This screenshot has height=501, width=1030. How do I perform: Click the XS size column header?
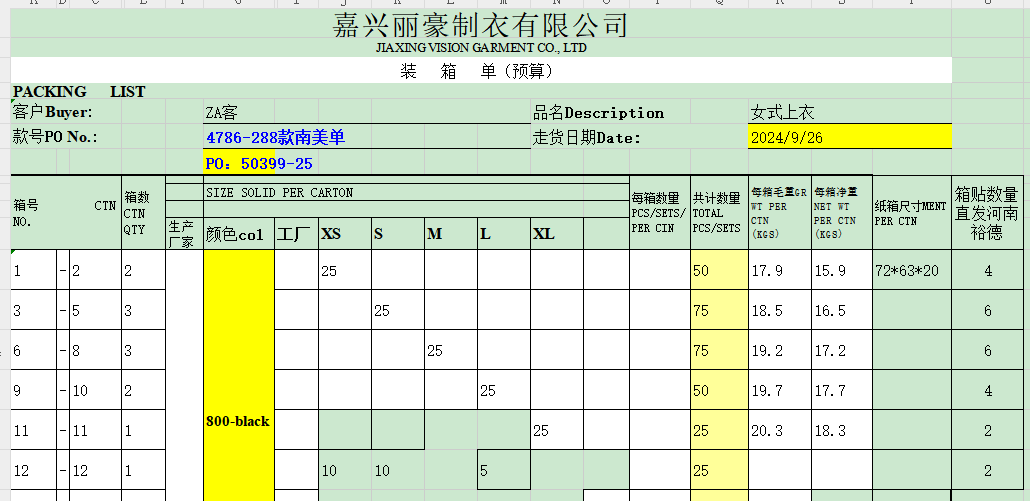331,235
